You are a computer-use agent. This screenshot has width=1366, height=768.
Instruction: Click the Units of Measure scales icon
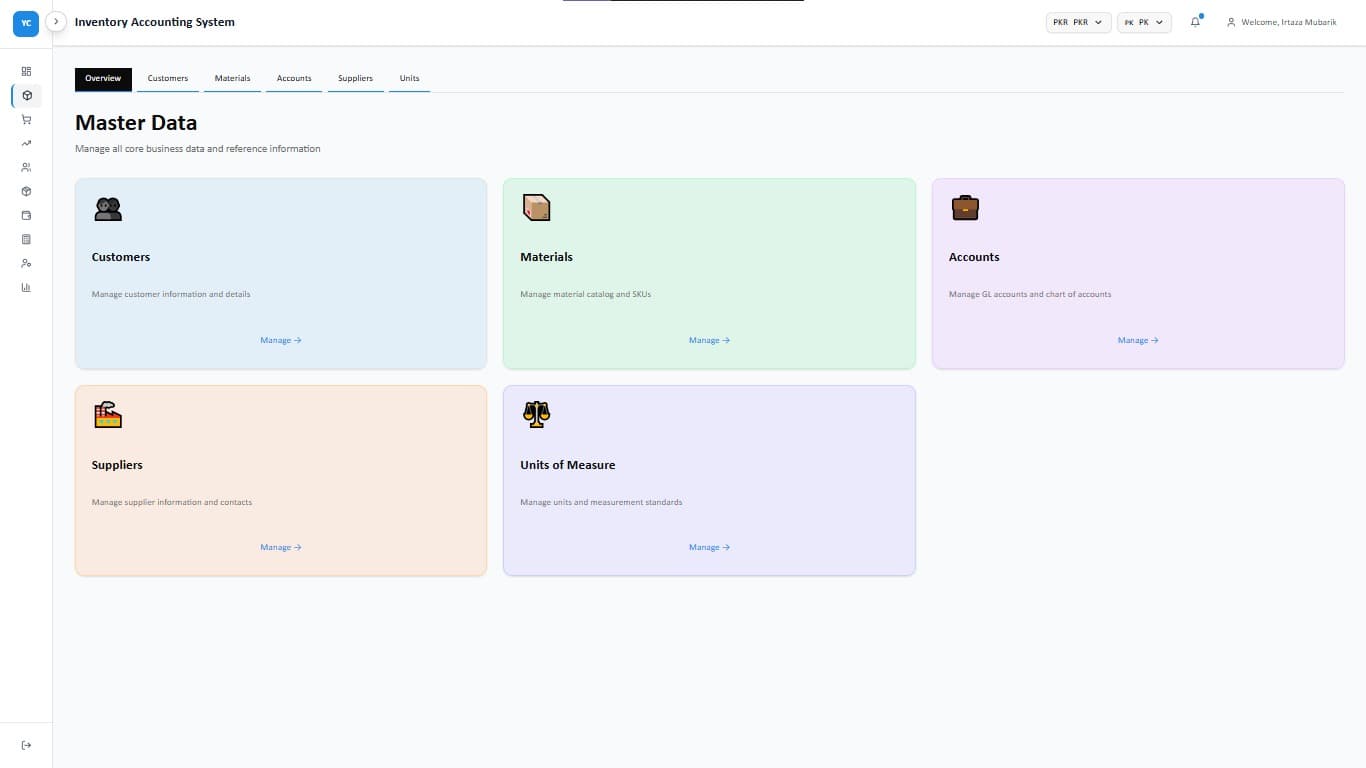537,415
